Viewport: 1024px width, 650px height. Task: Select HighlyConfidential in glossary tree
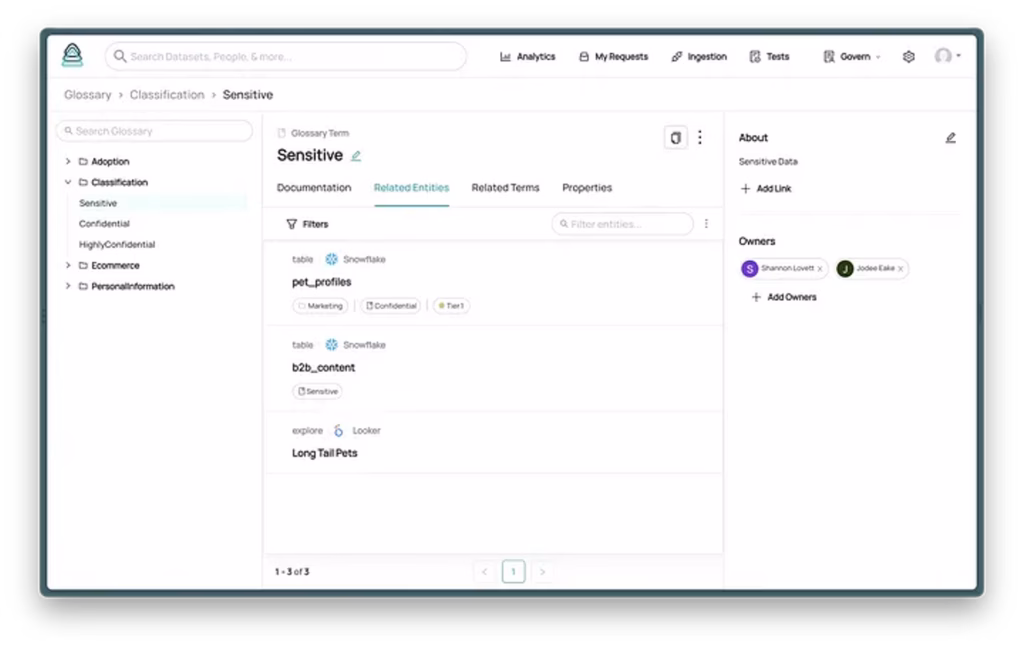click(x=117, y=245)
